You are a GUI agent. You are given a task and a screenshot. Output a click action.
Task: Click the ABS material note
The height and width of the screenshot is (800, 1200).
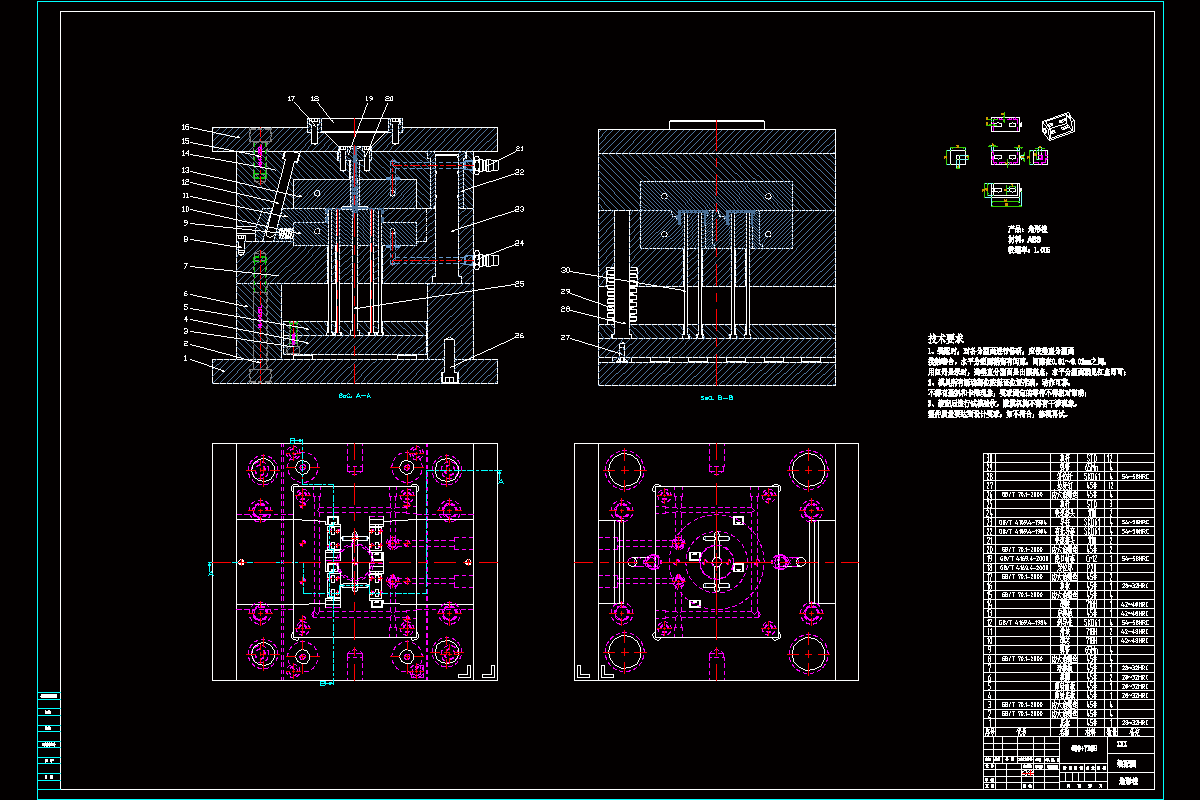[x=1025, y=239]
